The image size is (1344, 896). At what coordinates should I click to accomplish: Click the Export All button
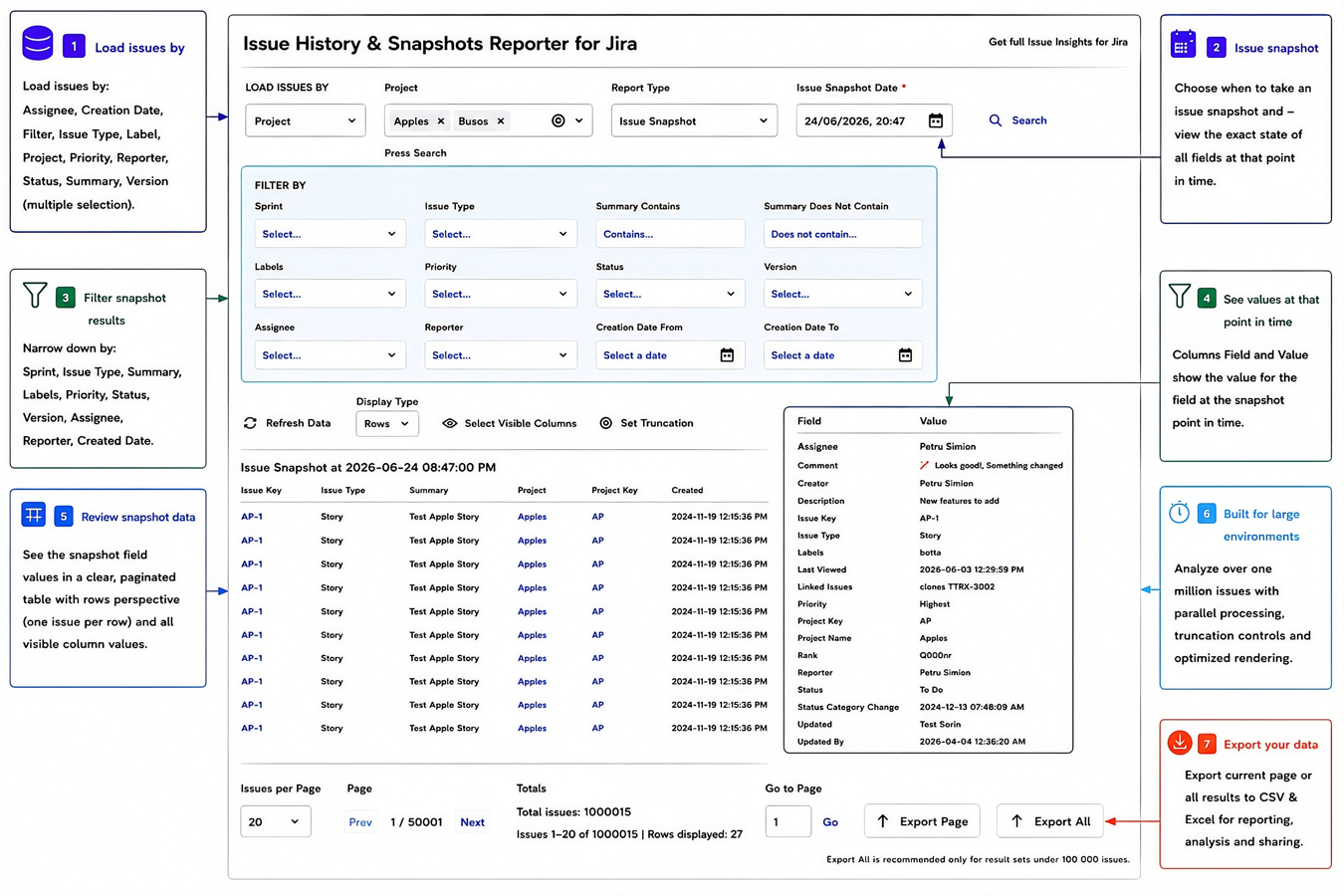[1050, 821]
